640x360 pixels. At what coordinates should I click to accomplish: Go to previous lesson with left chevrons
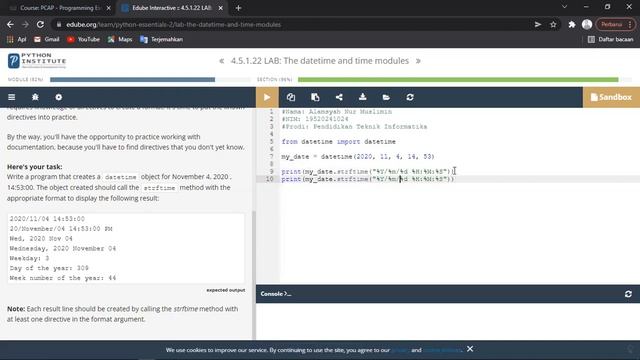(222, 61)
